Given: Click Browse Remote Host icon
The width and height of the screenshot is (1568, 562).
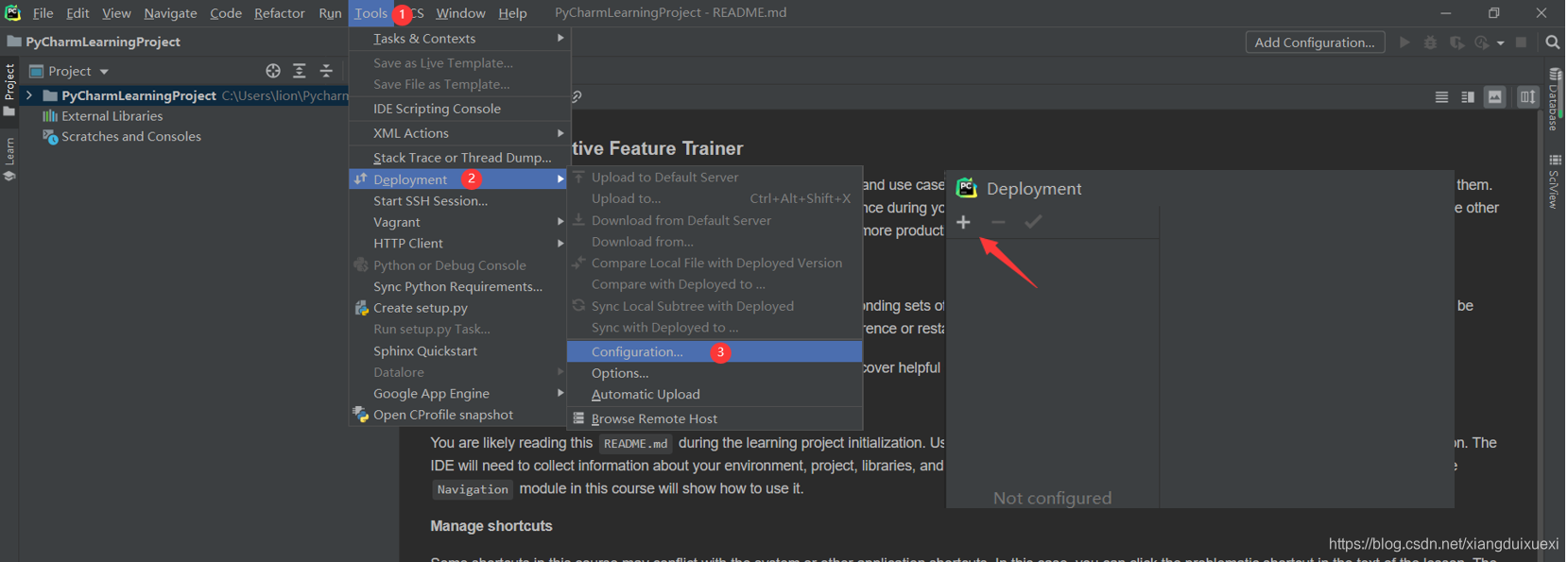Looking at the screenshot, I should point(578,418).
